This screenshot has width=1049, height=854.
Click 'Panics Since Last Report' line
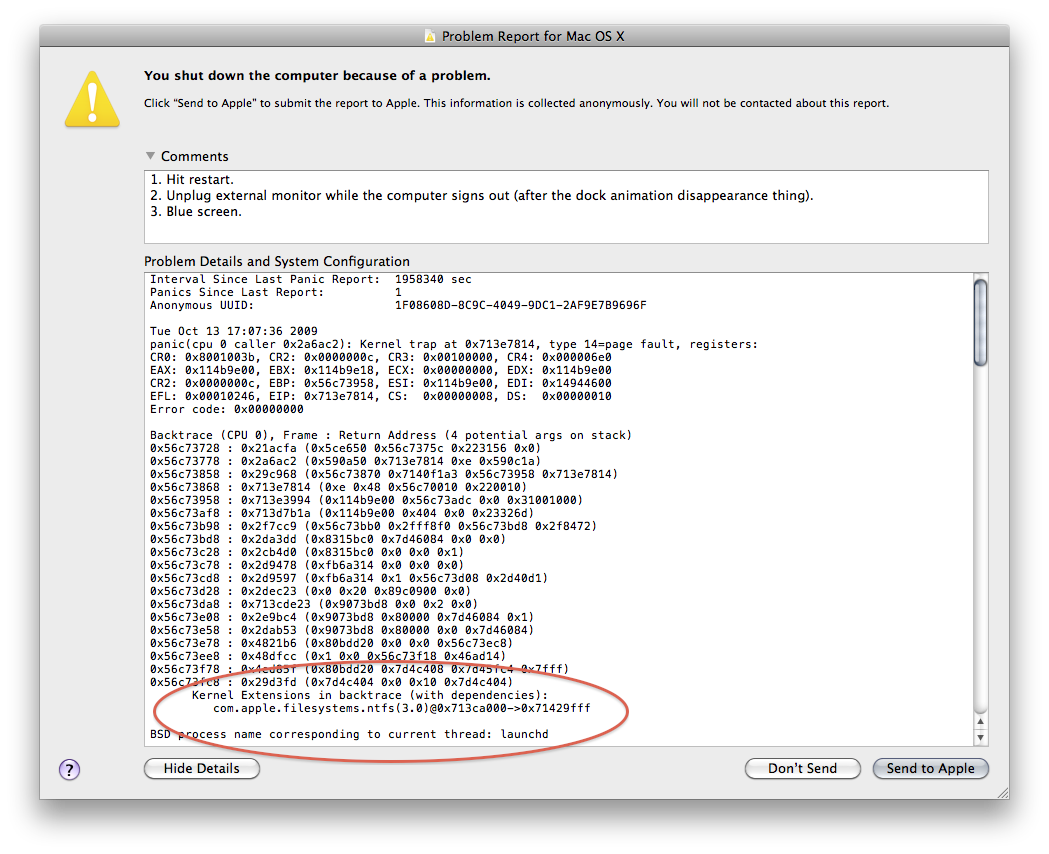(x=276, y=292)
